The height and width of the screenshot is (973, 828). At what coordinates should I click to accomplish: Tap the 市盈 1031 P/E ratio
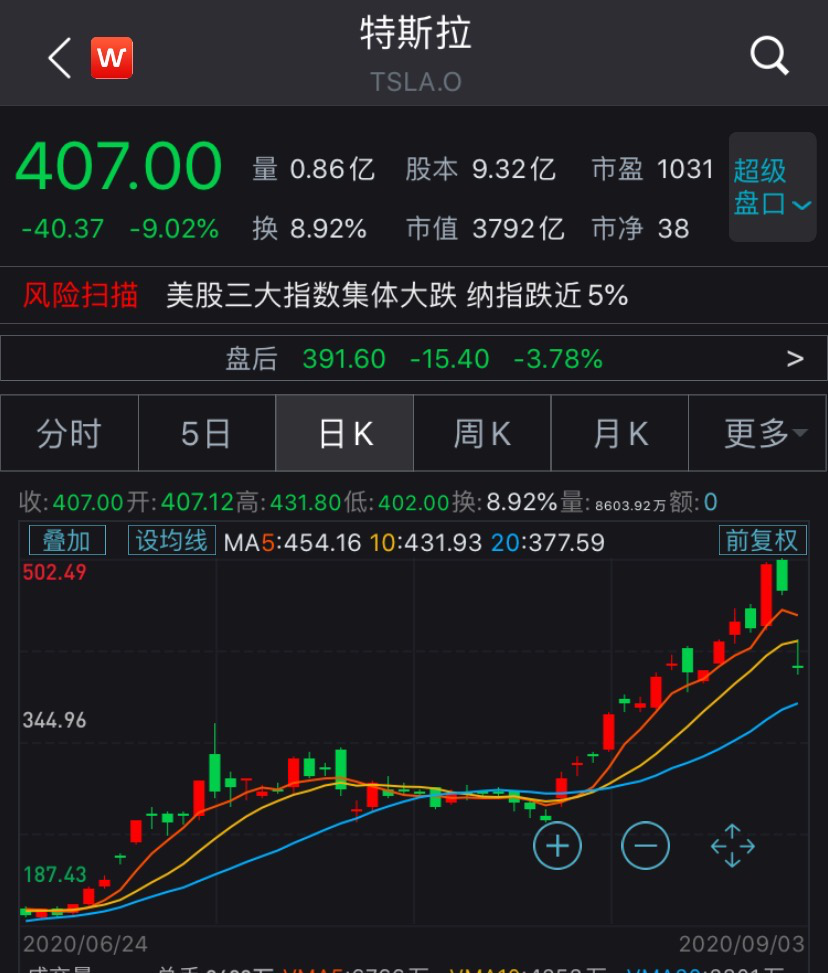point(652,169)
